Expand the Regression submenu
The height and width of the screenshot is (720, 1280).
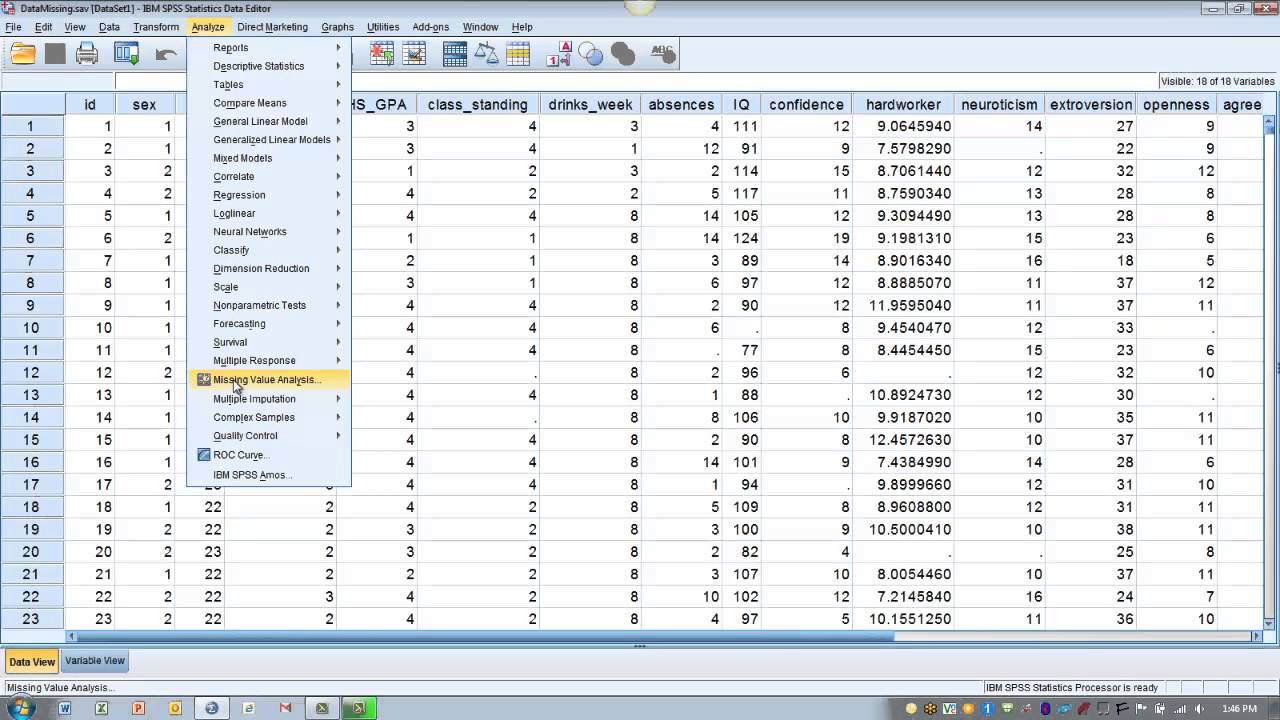268,195
